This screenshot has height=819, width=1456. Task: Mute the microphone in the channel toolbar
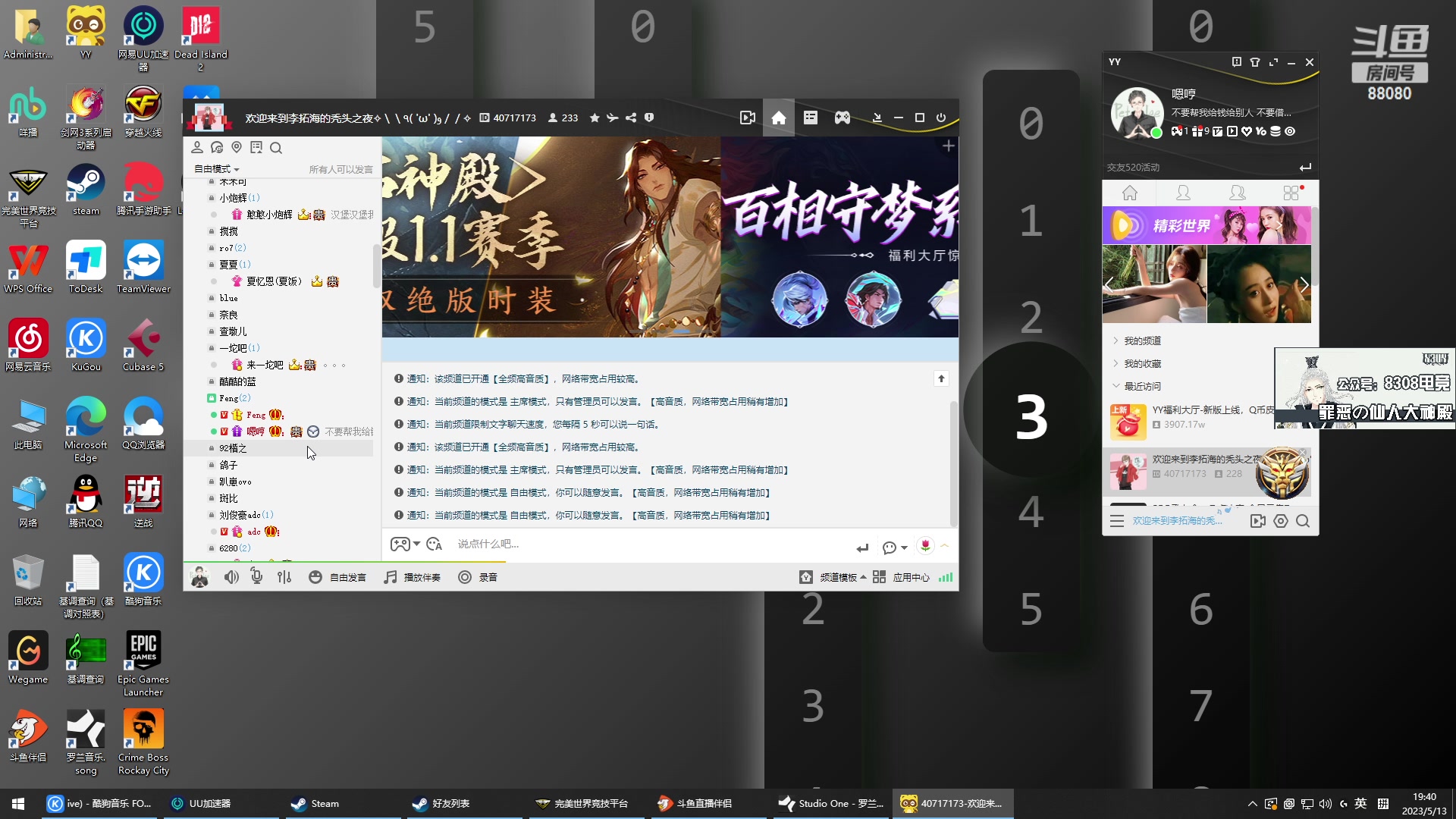[256, 576]
